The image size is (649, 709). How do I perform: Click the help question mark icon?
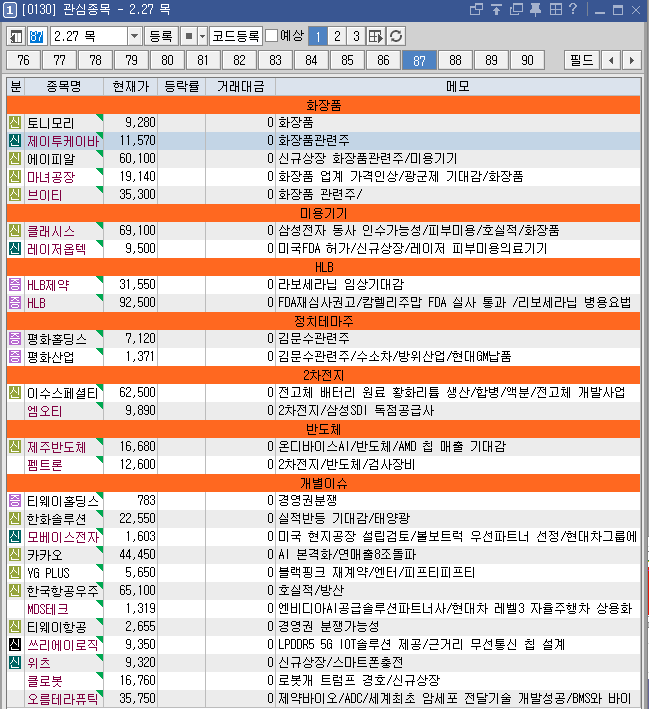tap(573, 10)
